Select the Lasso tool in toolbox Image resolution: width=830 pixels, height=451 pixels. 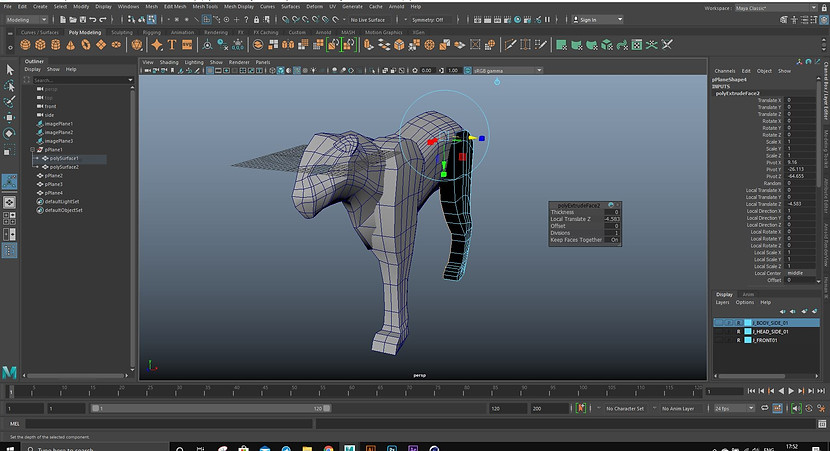click(x=10, y=86)
